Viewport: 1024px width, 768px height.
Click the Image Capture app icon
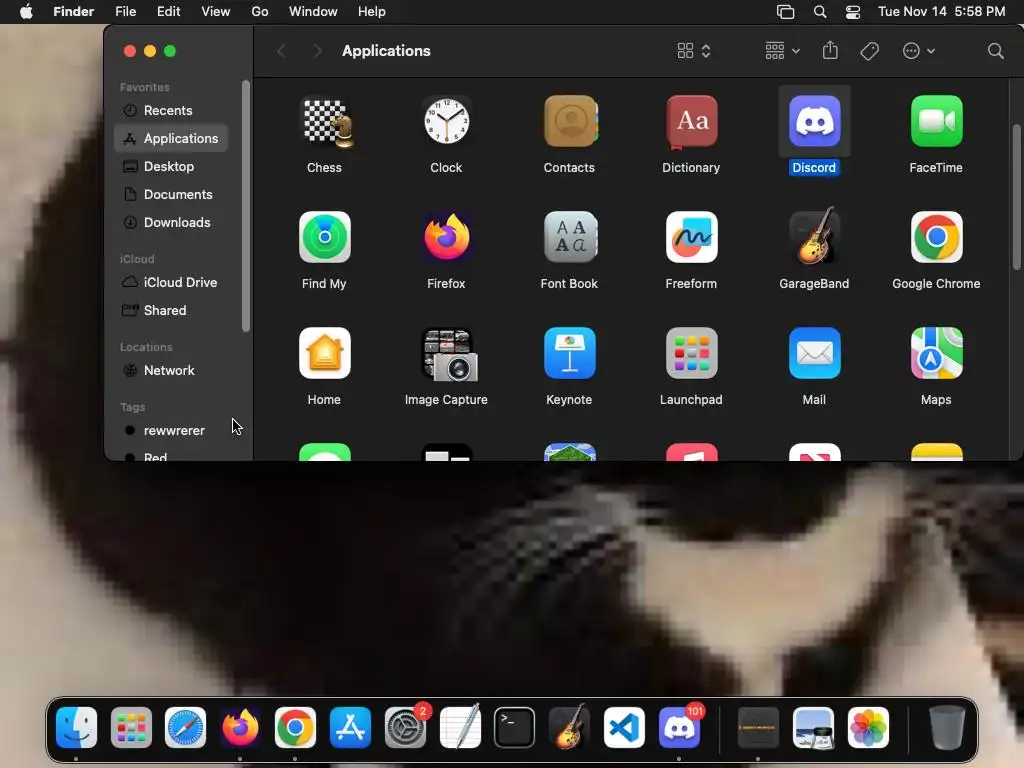(448, 355)
